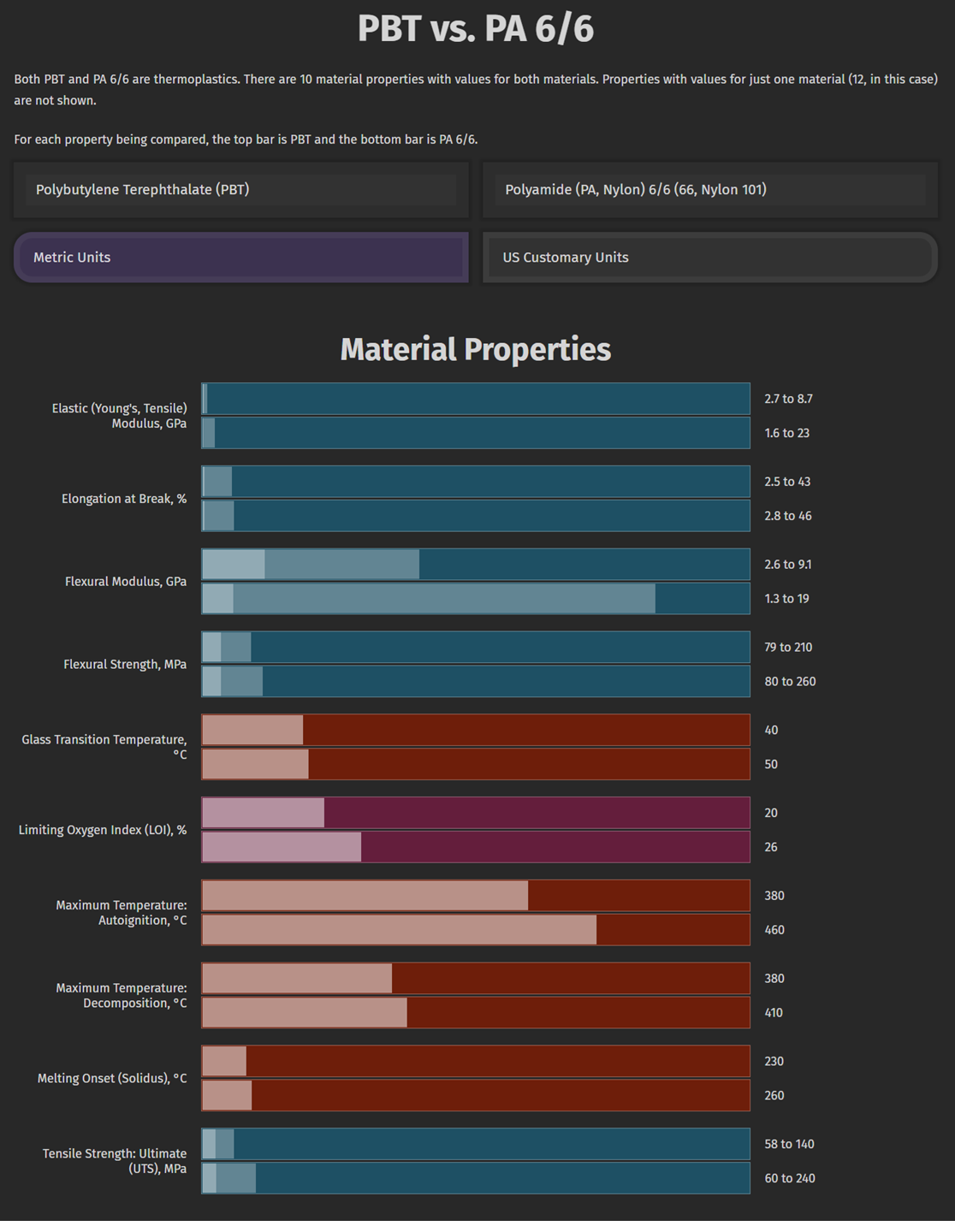Switch to US Customary Units
Image resolution: width=955 pixels, height=1232 pixels.
pos(709,258)
